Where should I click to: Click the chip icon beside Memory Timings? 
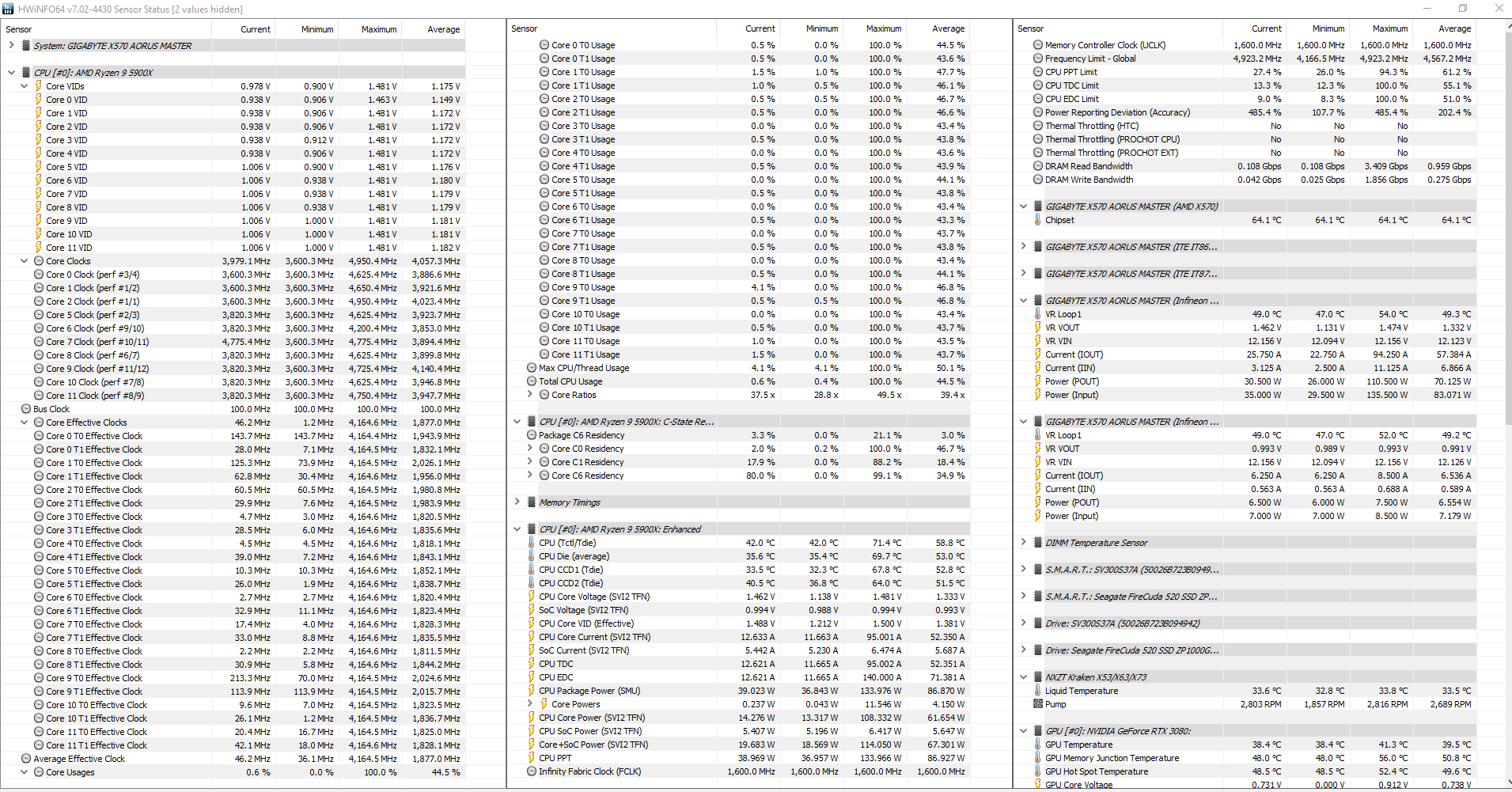[x=532, y=502]
